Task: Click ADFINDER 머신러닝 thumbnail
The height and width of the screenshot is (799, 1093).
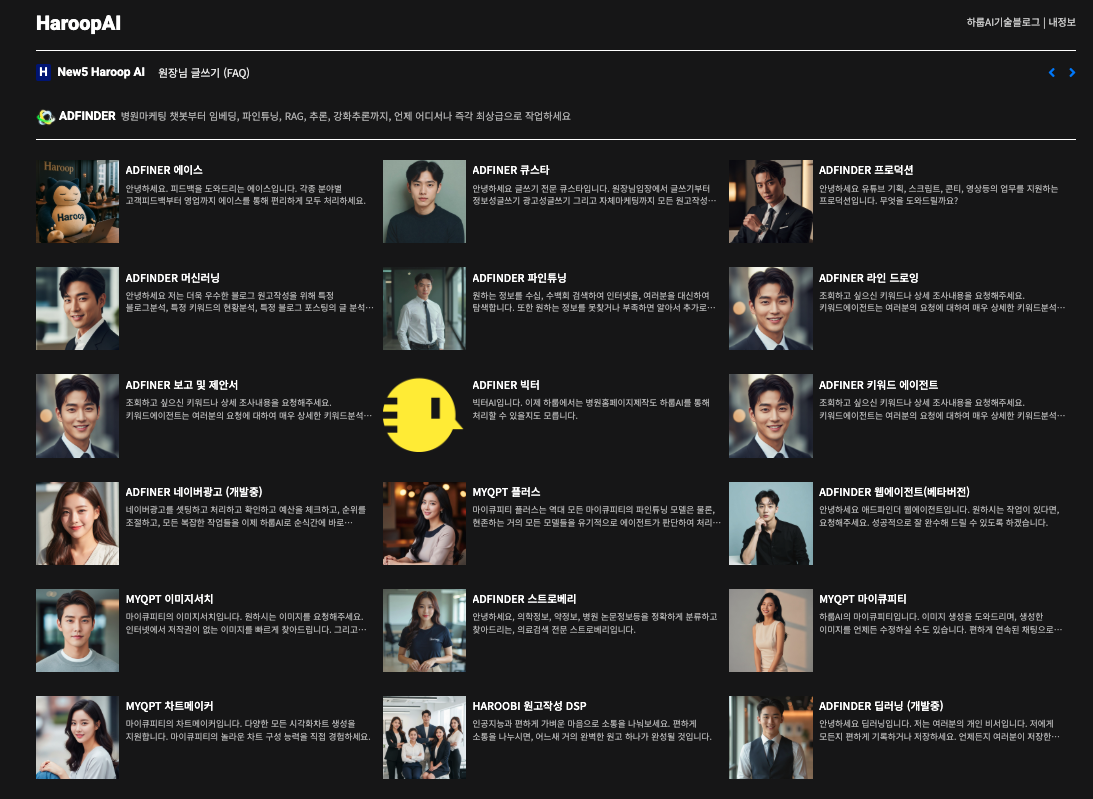Action: pos(77,308)
